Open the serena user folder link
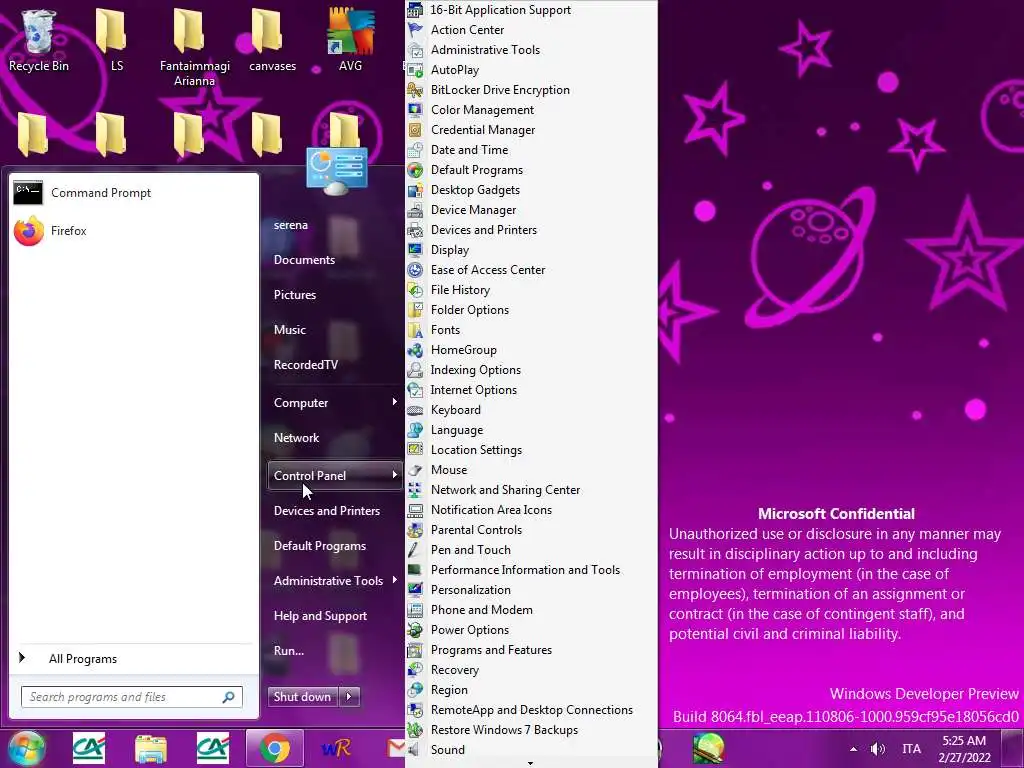Screen dimensions: 1024x768 click(291, 225)
